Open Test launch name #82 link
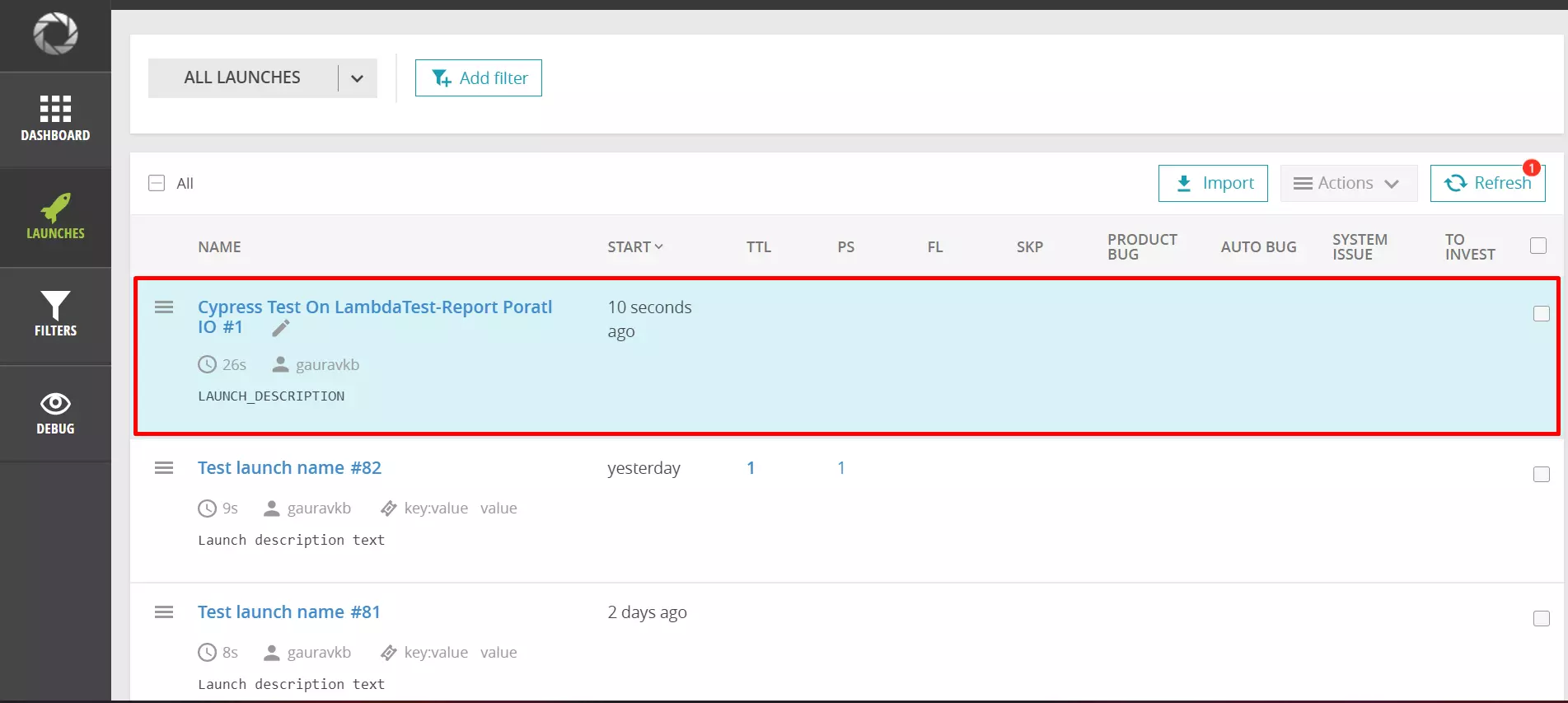This screenshot has height=703, width=1568. pyautogui.click(x=289, y=468)
